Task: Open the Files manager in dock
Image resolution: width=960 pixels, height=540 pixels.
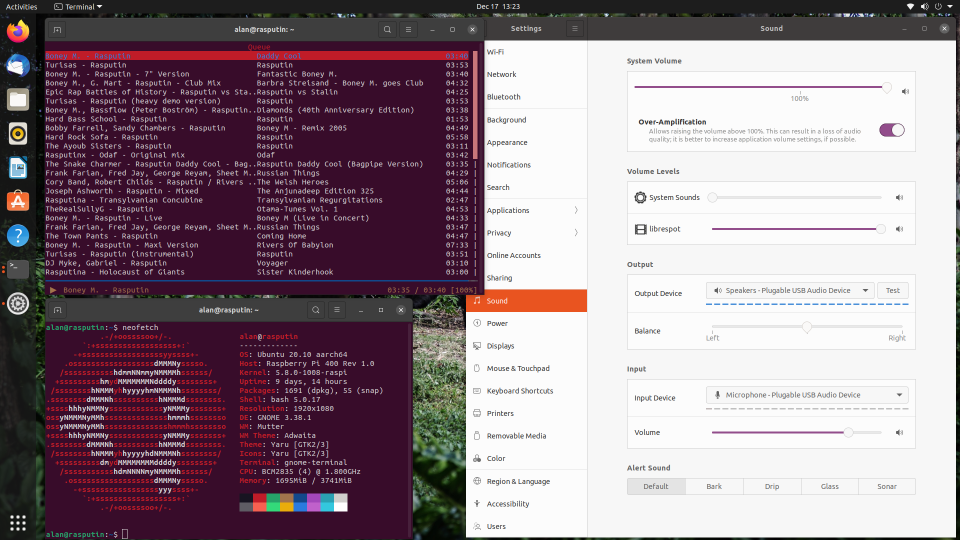Action: pyautogui.click(x=18, y=99)
